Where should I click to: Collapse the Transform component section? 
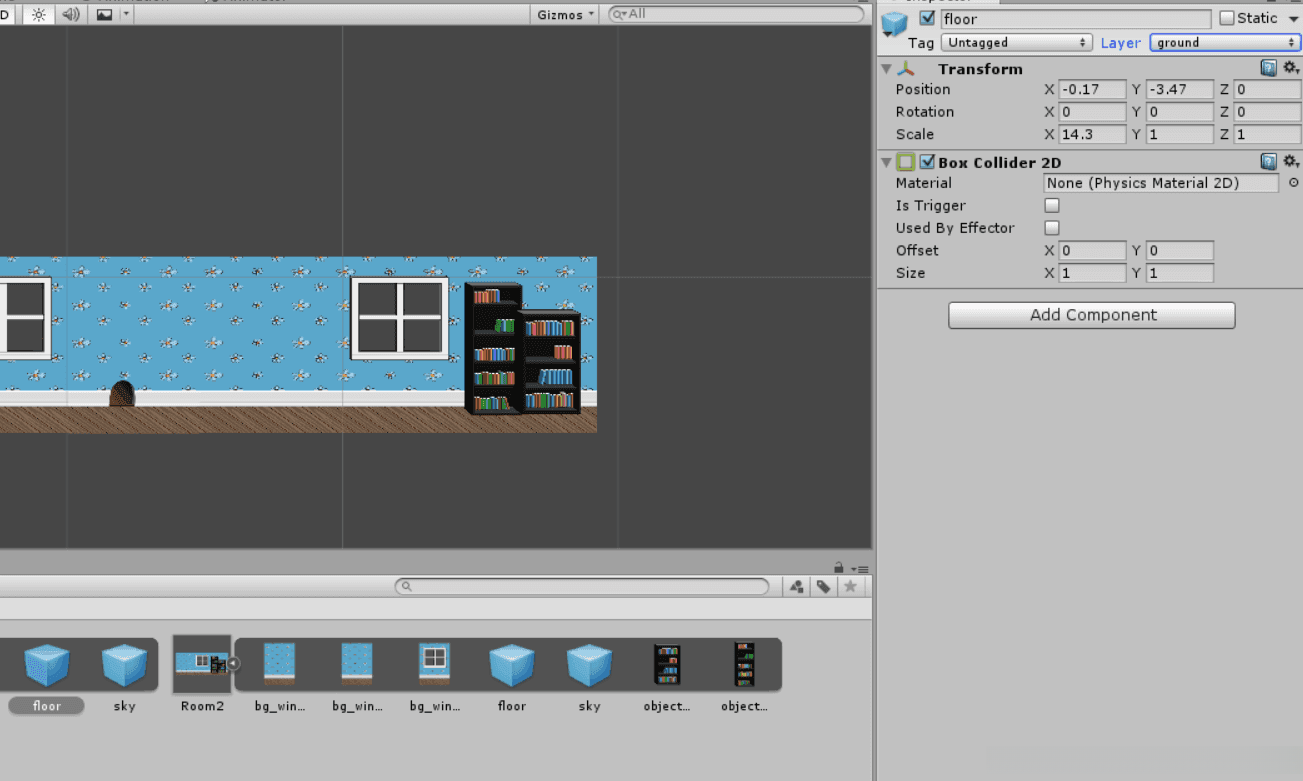(886, 69)
